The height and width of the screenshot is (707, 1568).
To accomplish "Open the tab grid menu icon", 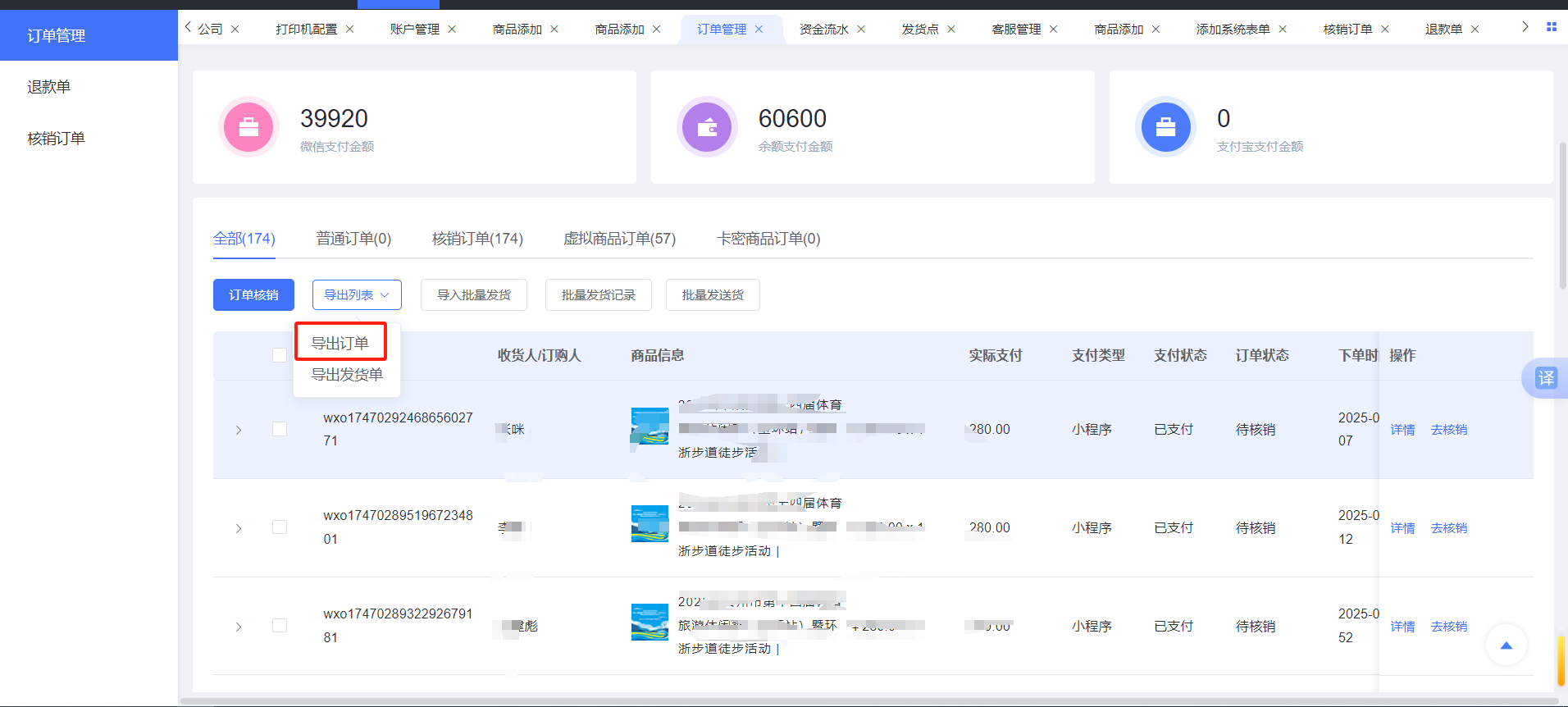I will click(1551, 27).
